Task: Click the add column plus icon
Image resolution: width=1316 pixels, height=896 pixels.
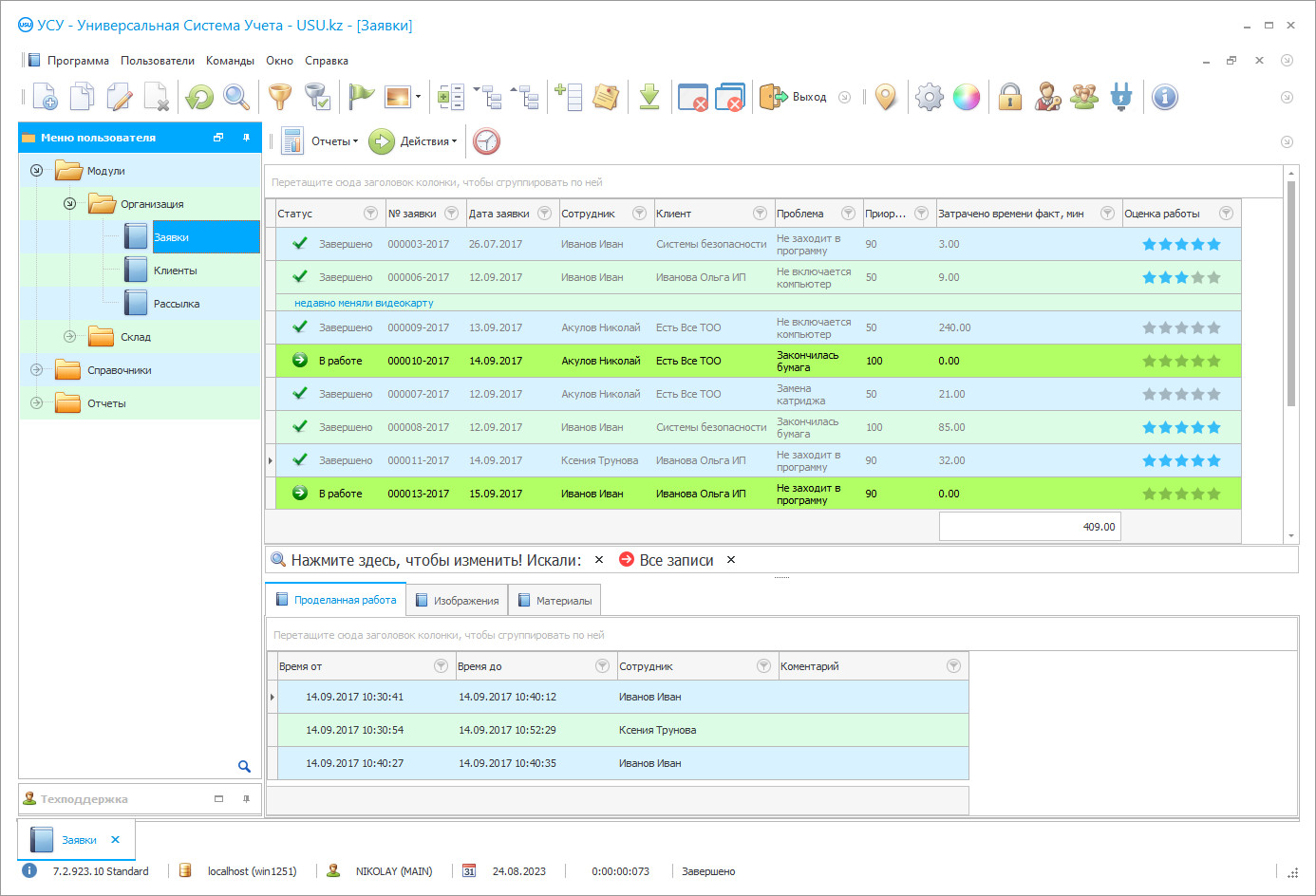Action: (x=569, y=97)
